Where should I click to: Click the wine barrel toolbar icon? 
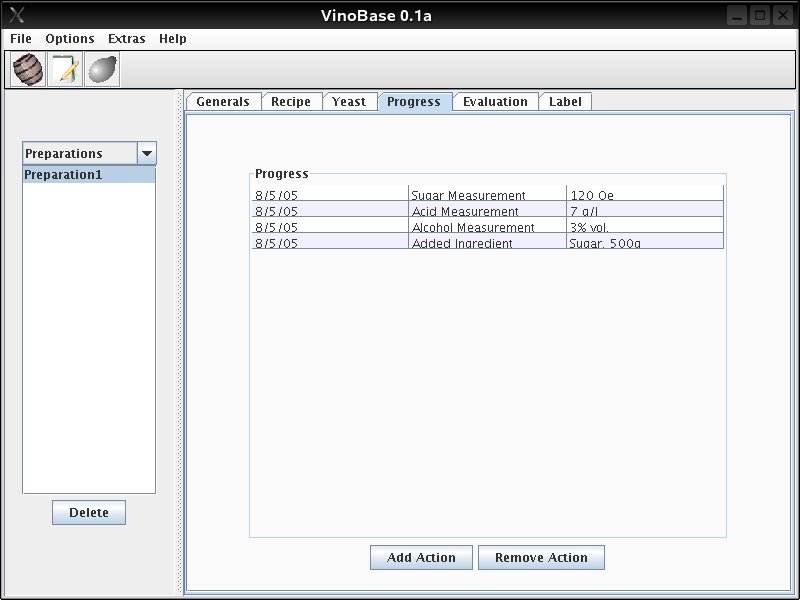[x=28, y=70]
